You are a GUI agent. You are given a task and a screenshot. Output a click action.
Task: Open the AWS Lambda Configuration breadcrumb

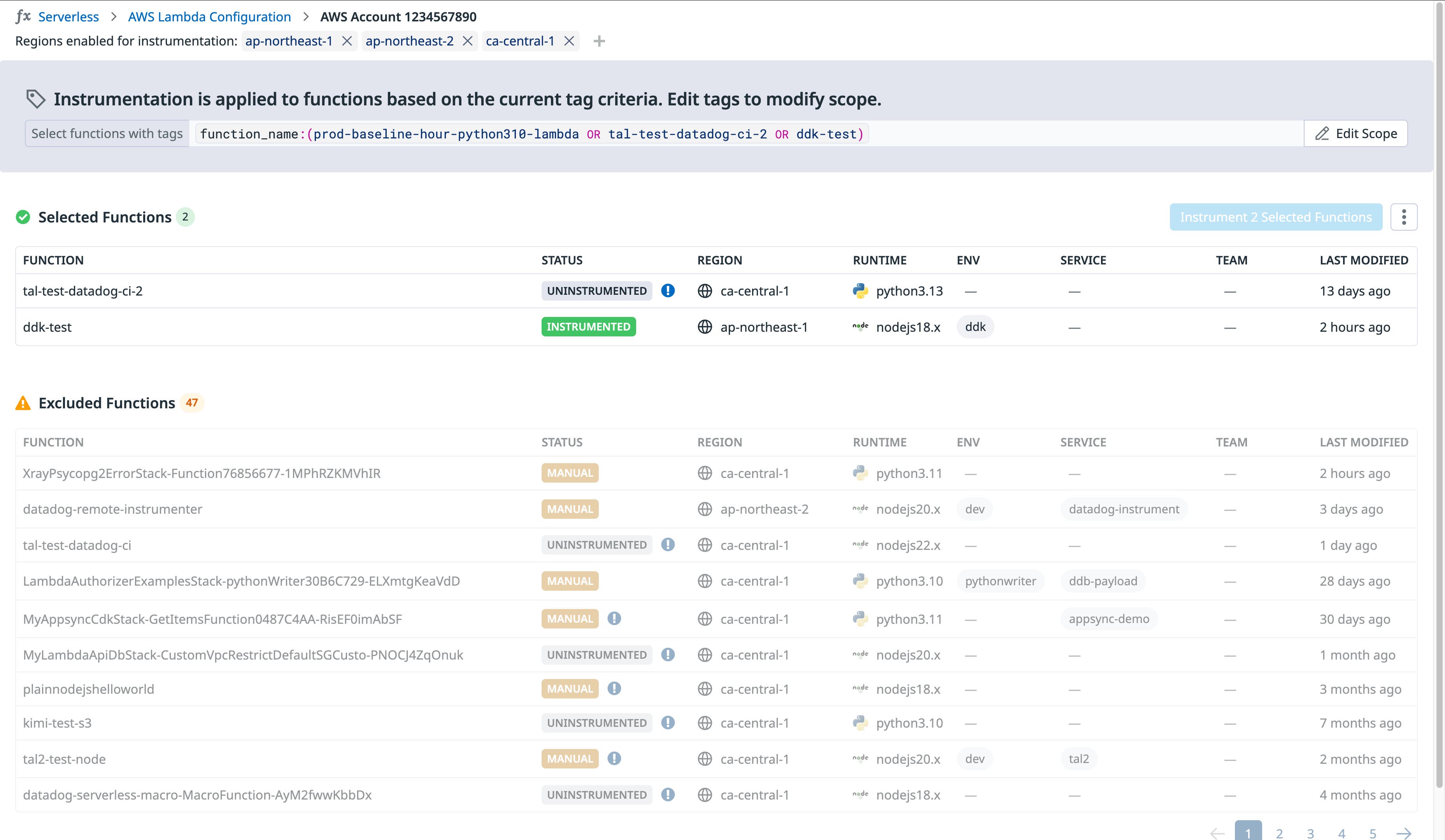coord(209,17)
